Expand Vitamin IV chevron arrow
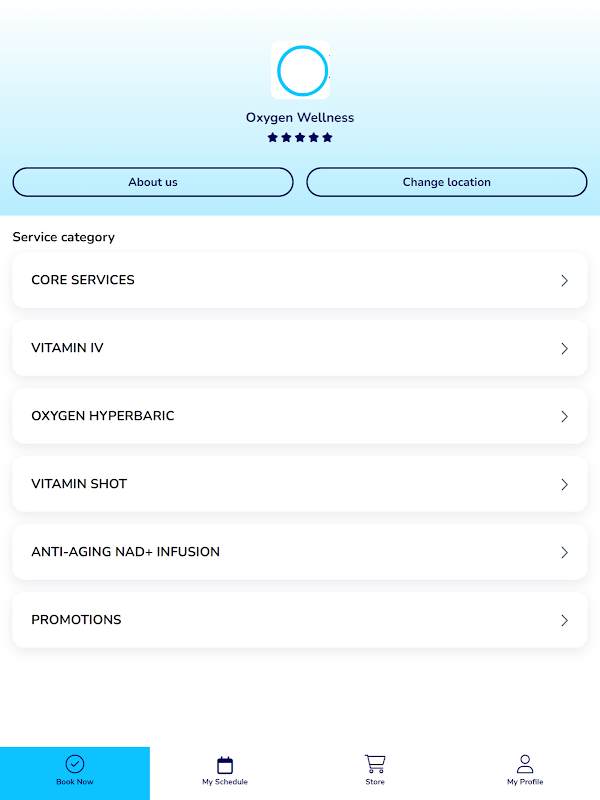The width and height of the screenshot is (600, 800). [x=564, y=349]
